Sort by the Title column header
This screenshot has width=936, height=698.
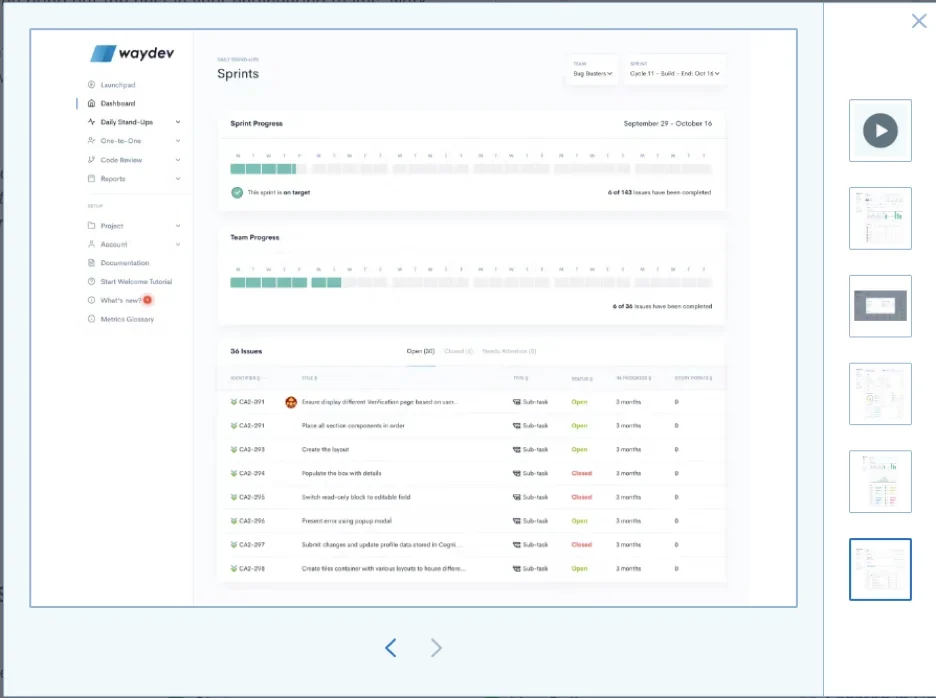309,378
